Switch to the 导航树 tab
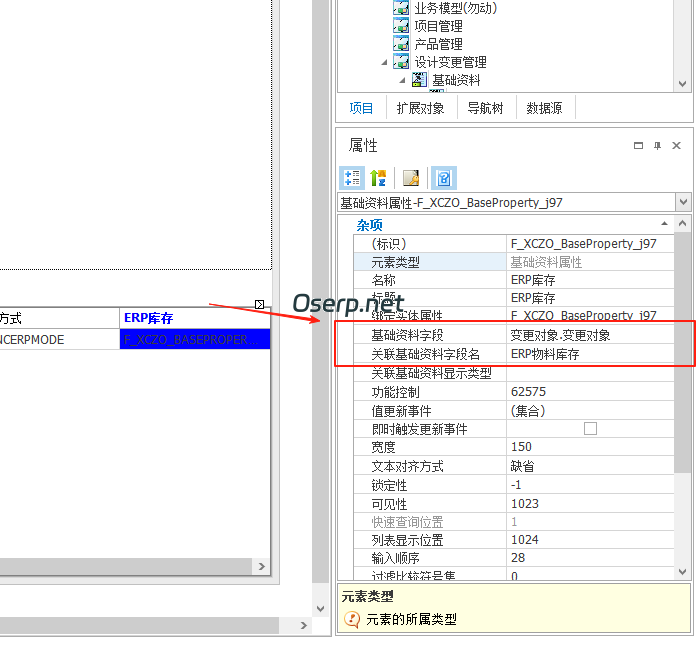 tap(485, 108)
